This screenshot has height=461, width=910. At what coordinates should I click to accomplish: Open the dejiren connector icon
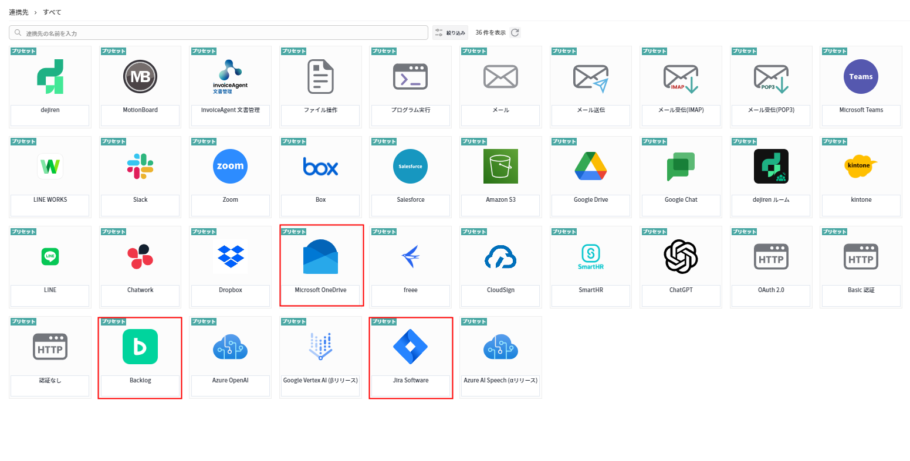pyautogui.click(x=50, y=77)
